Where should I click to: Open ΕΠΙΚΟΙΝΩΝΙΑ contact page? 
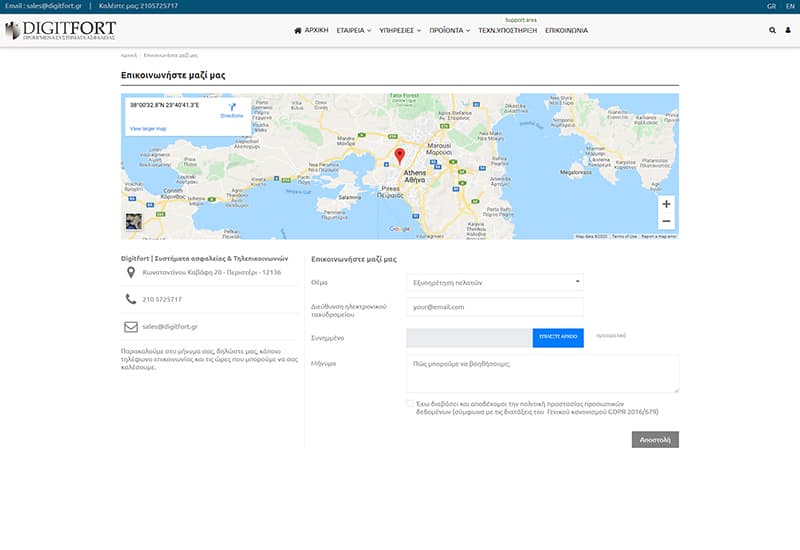566,31
